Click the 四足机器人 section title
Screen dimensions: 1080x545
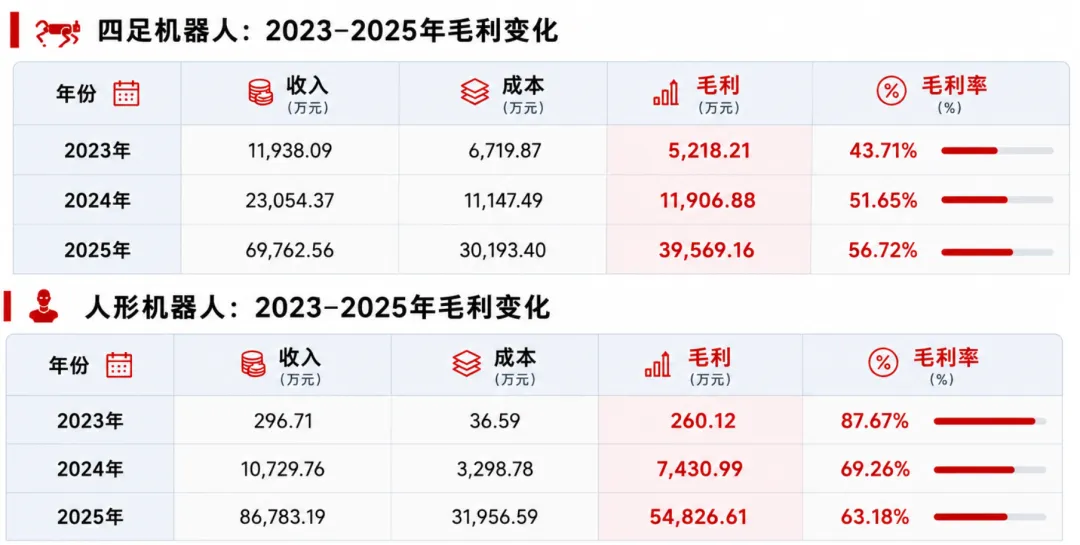326,32
